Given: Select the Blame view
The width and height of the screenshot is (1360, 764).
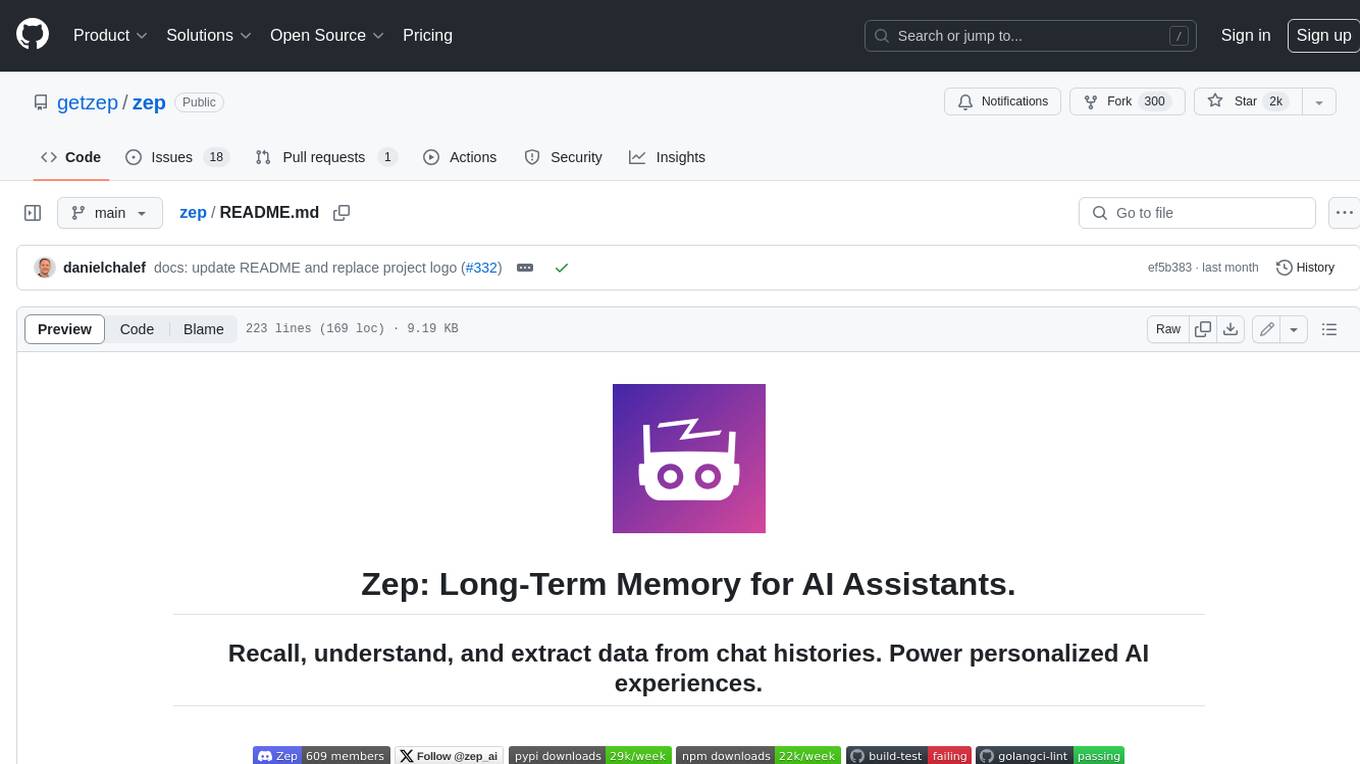Looking at the screenshot, I should [203, 329].
